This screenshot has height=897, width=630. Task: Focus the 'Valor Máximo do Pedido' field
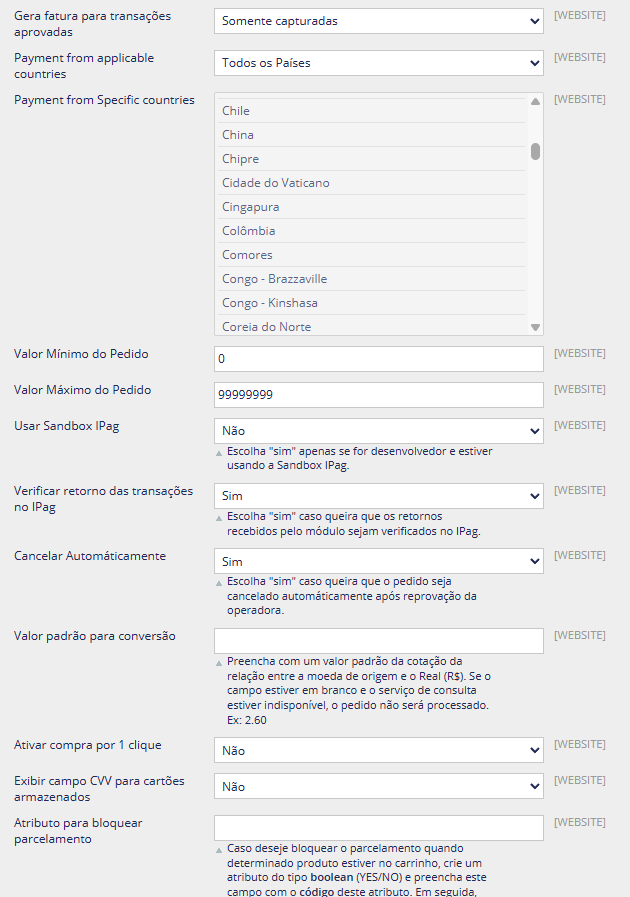(x=378, y=395)
